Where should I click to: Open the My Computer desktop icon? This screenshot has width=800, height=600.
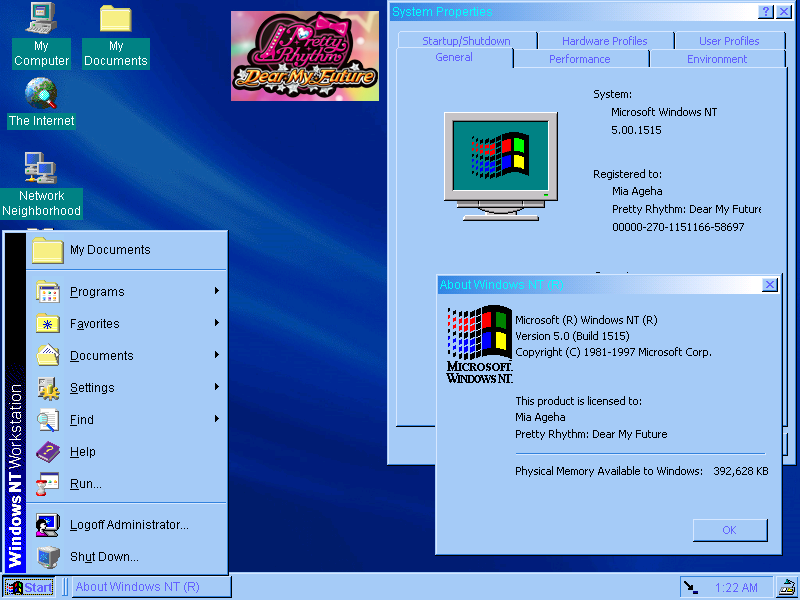coord(41,35)
